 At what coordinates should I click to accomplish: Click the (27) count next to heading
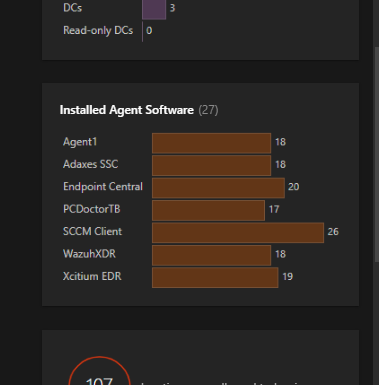tap(208, 110)
